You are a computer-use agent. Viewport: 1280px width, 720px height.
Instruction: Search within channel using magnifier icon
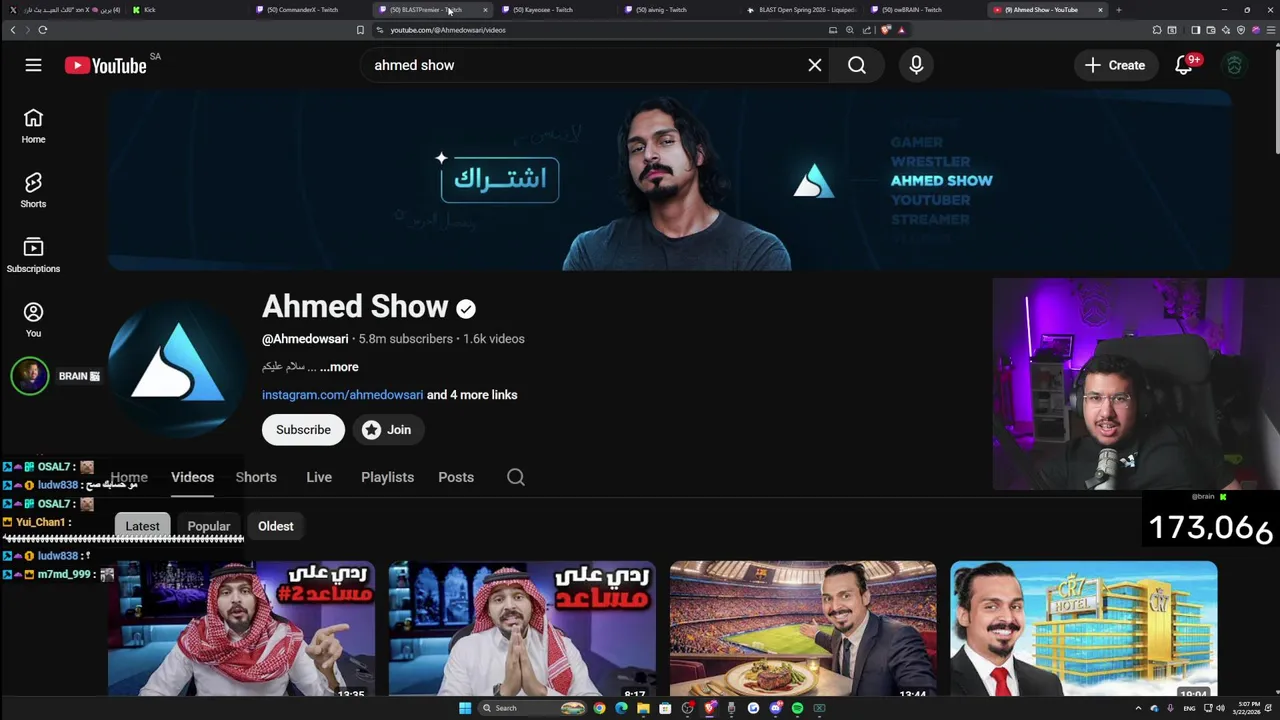tap(516, 477)
